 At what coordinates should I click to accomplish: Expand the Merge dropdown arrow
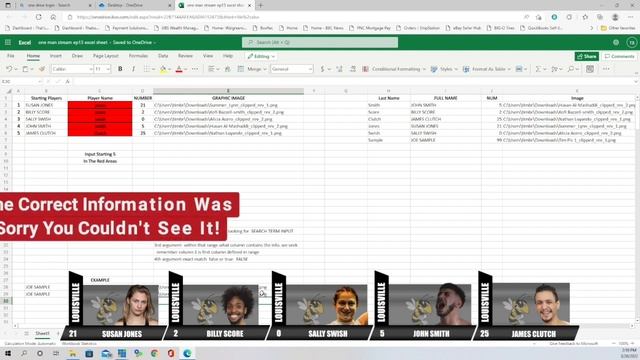tap(264, 69)
